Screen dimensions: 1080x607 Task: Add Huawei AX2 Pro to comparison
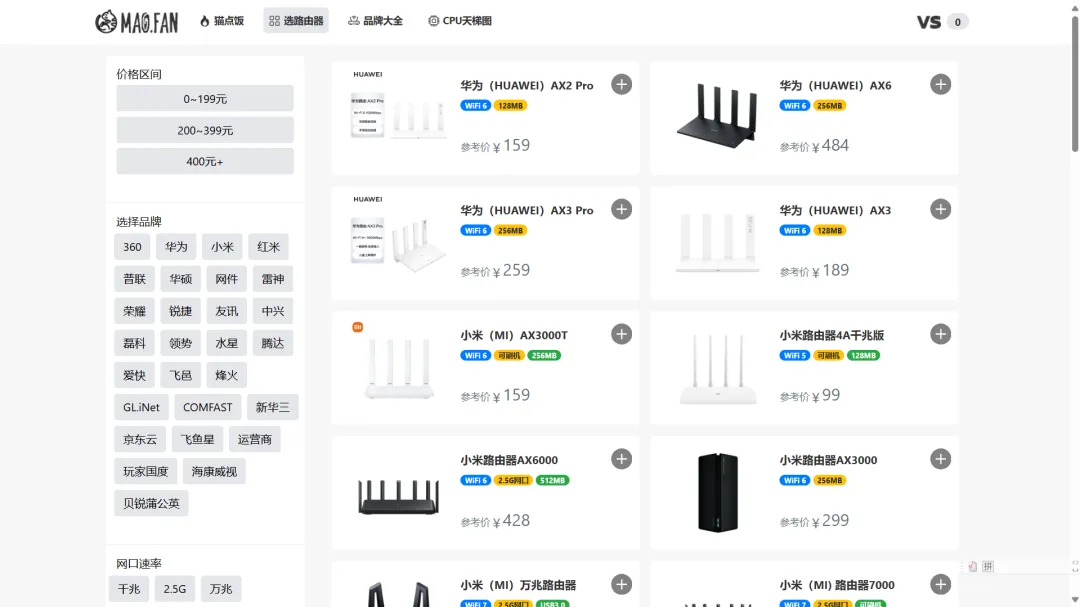(x=621, y=85)
